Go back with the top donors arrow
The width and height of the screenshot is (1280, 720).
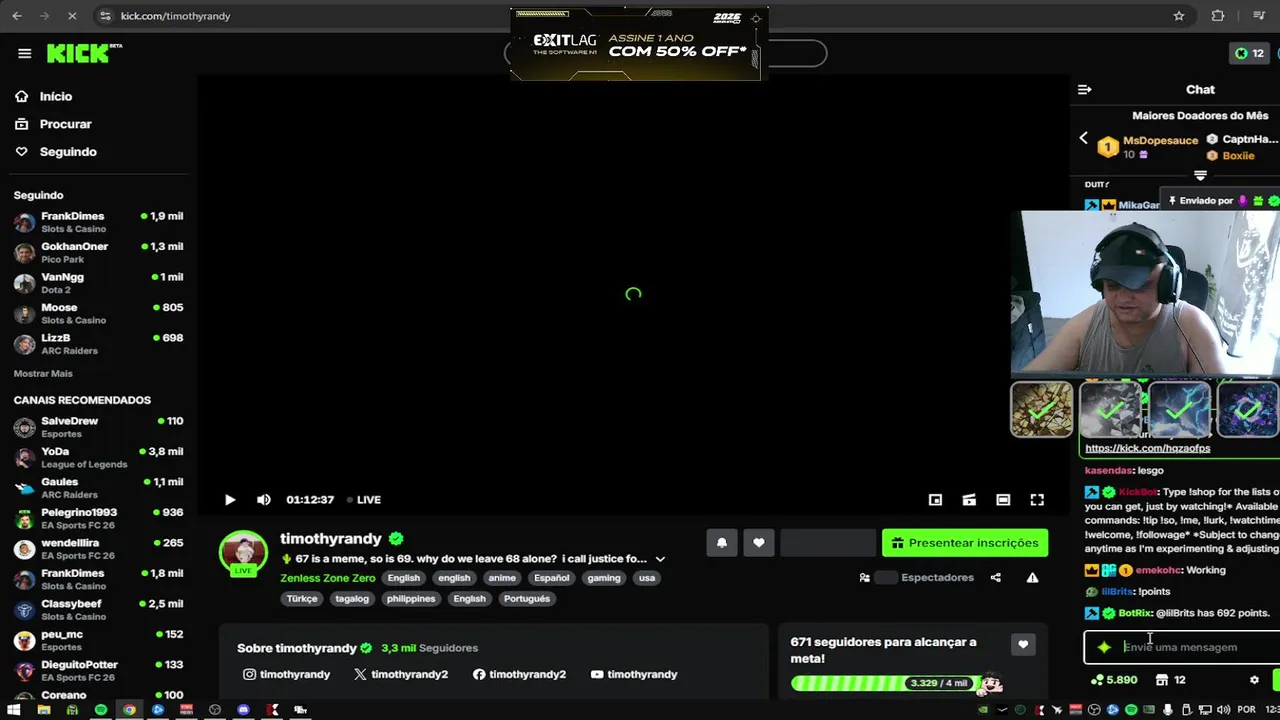pyautogui.click(x=1083, y=139)
